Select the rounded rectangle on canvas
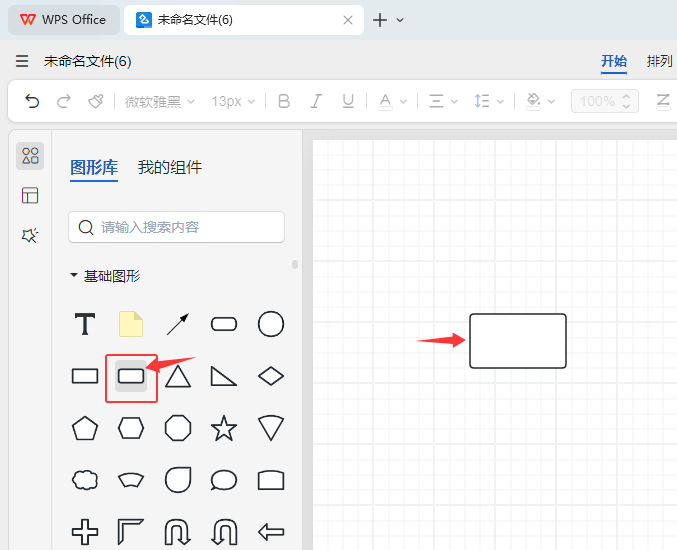Screen dimensions: 677x550 (518, 341)
